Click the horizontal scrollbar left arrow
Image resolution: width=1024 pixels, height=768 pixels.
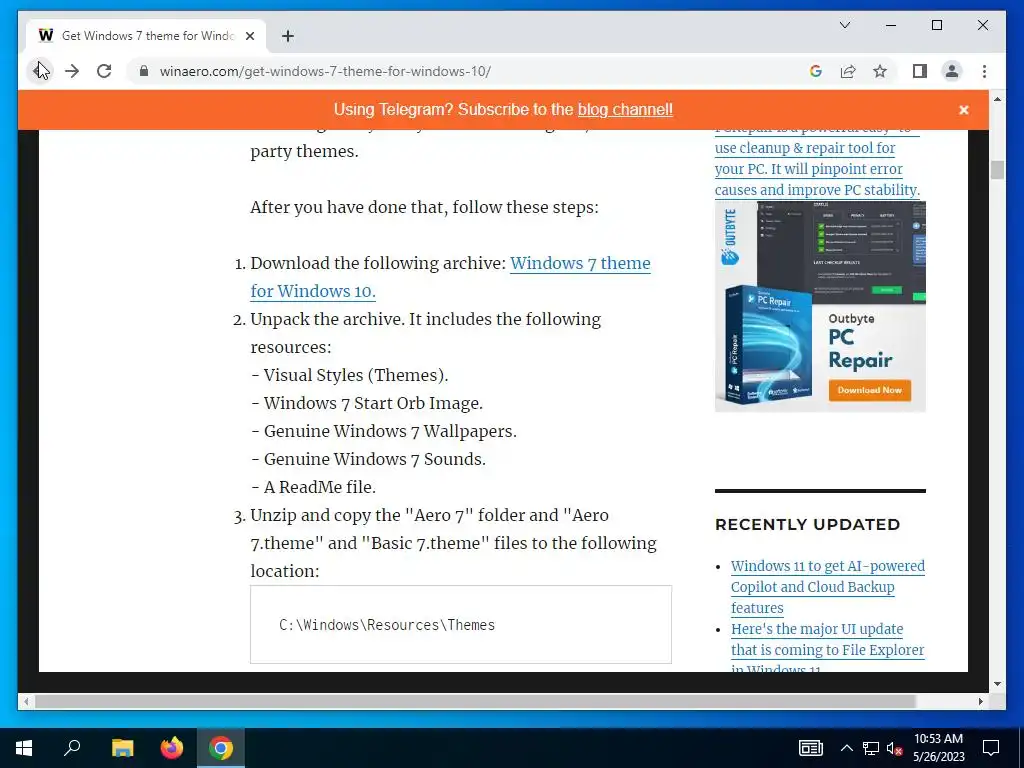(26, 701)
